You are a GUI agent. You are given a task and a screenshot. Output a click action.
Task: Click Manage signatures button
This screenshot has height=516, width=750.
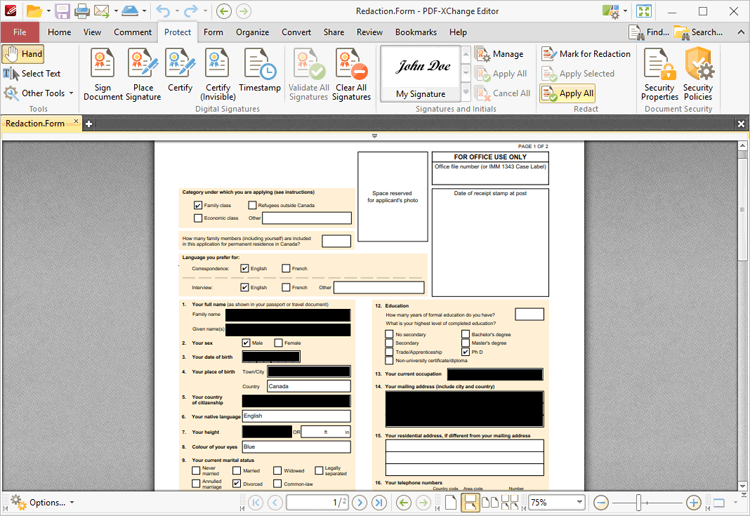499,54
